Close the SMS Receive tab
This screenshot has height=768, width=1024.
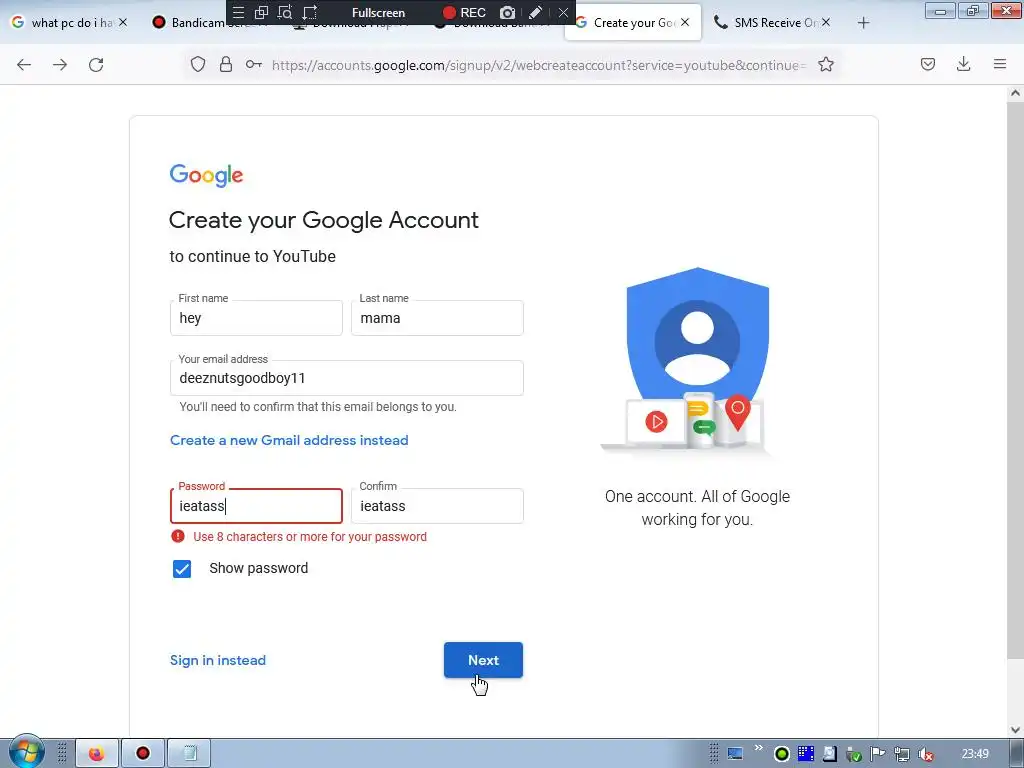[825, 22]
